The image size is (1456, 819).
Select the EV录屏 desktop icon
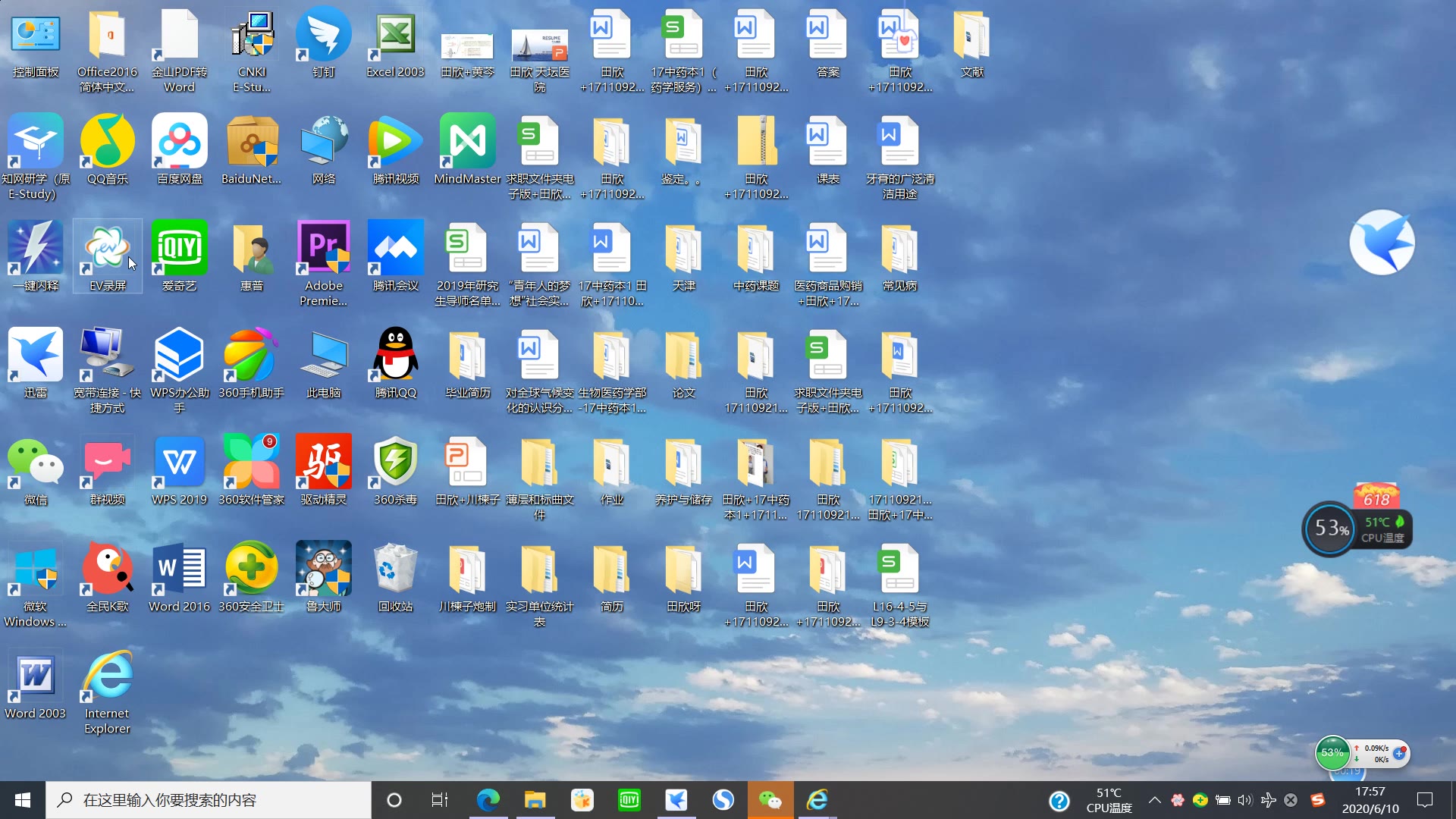(x=108, y=257)
